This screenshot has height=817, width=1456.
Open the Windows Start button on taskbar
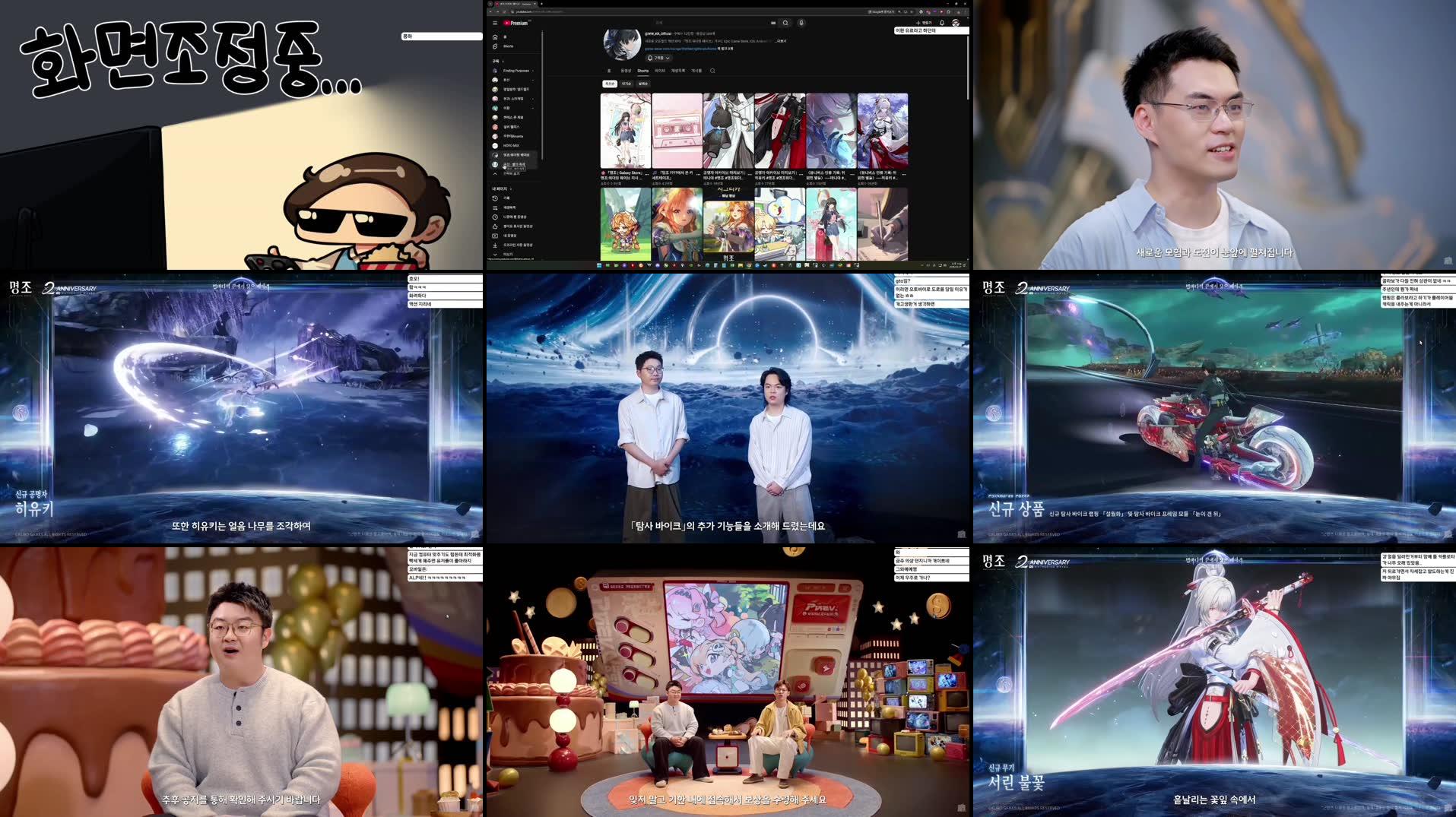(599, 265)
